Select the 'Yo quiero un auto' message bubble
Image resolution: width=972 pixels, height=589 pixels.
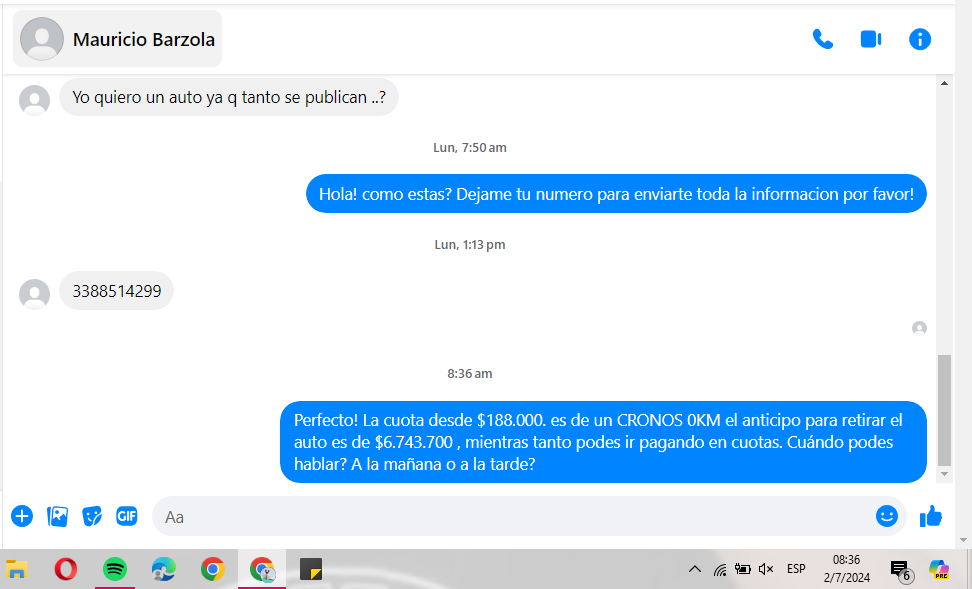229,97
